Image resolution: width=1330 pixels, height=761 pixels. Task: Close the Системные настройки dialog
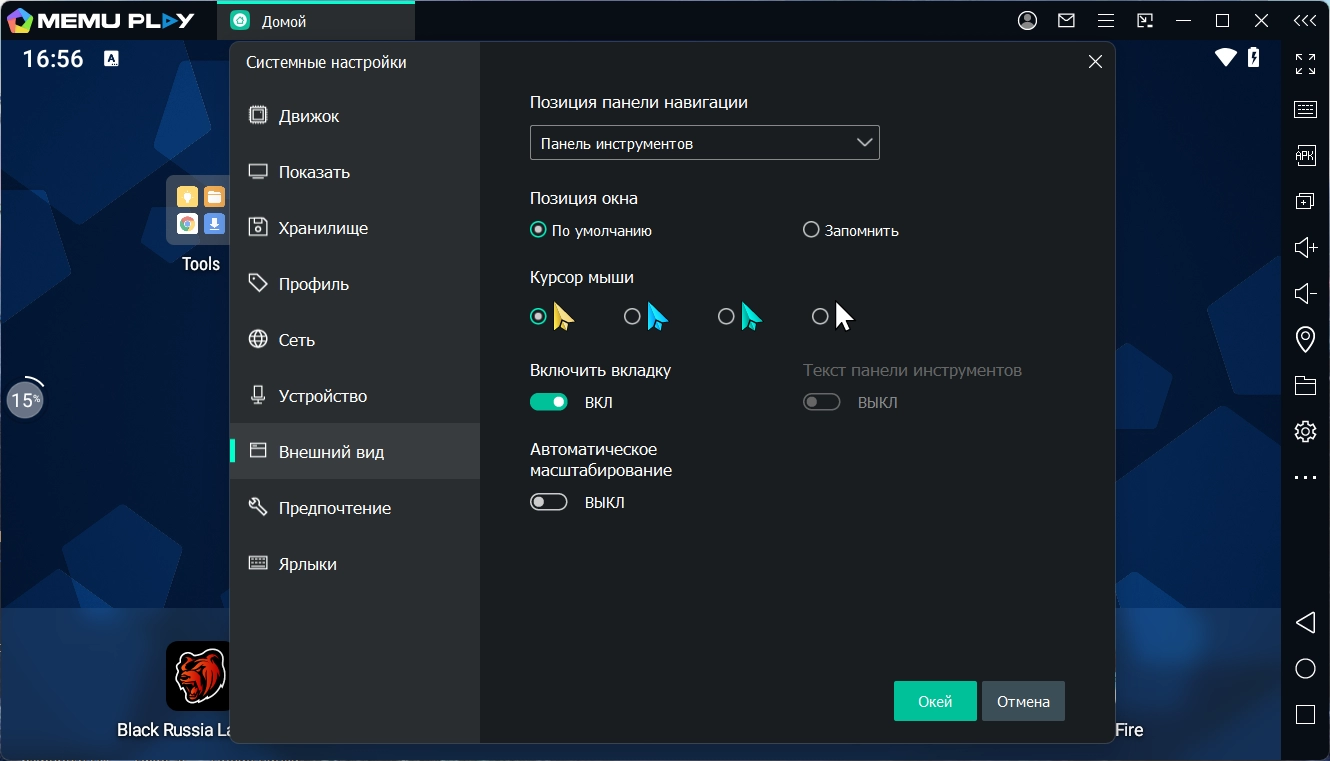pos(1095,62)
